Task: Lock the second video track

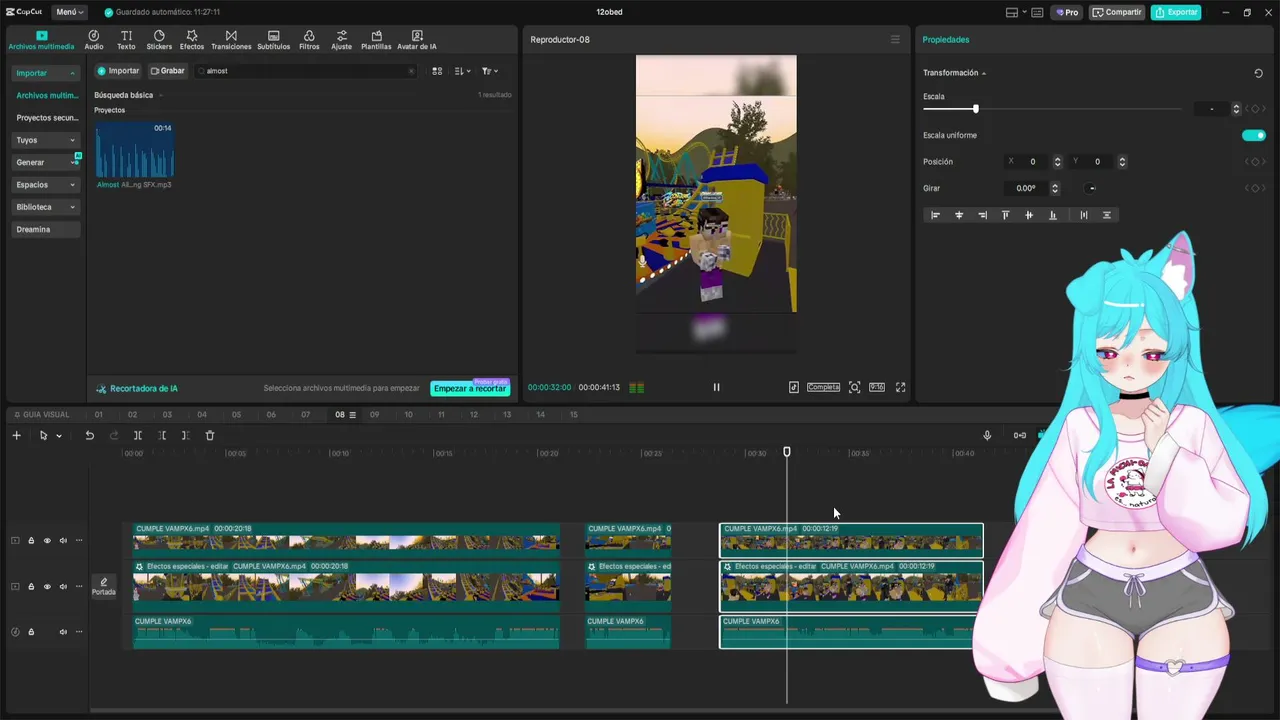Action: [x=31, y=586]
